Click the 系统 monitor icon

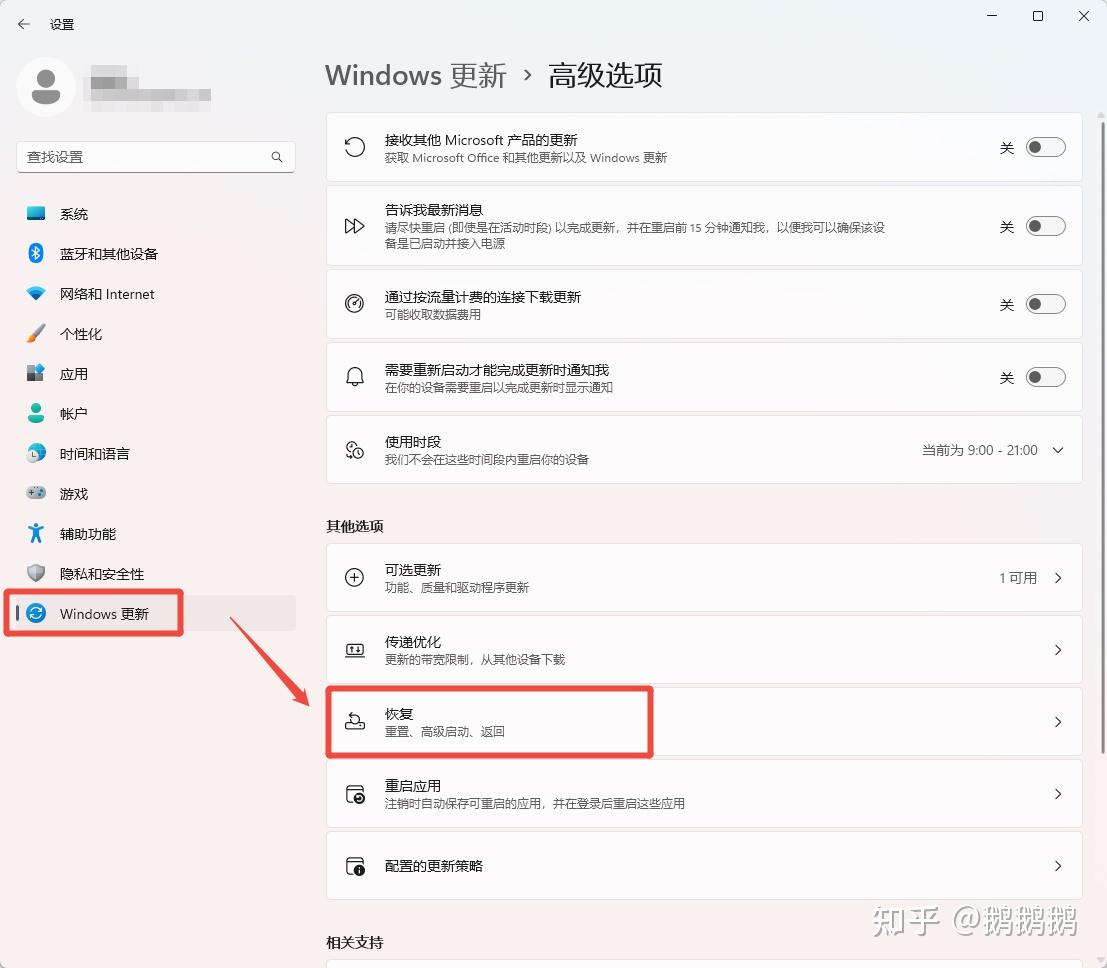point(36,213)
